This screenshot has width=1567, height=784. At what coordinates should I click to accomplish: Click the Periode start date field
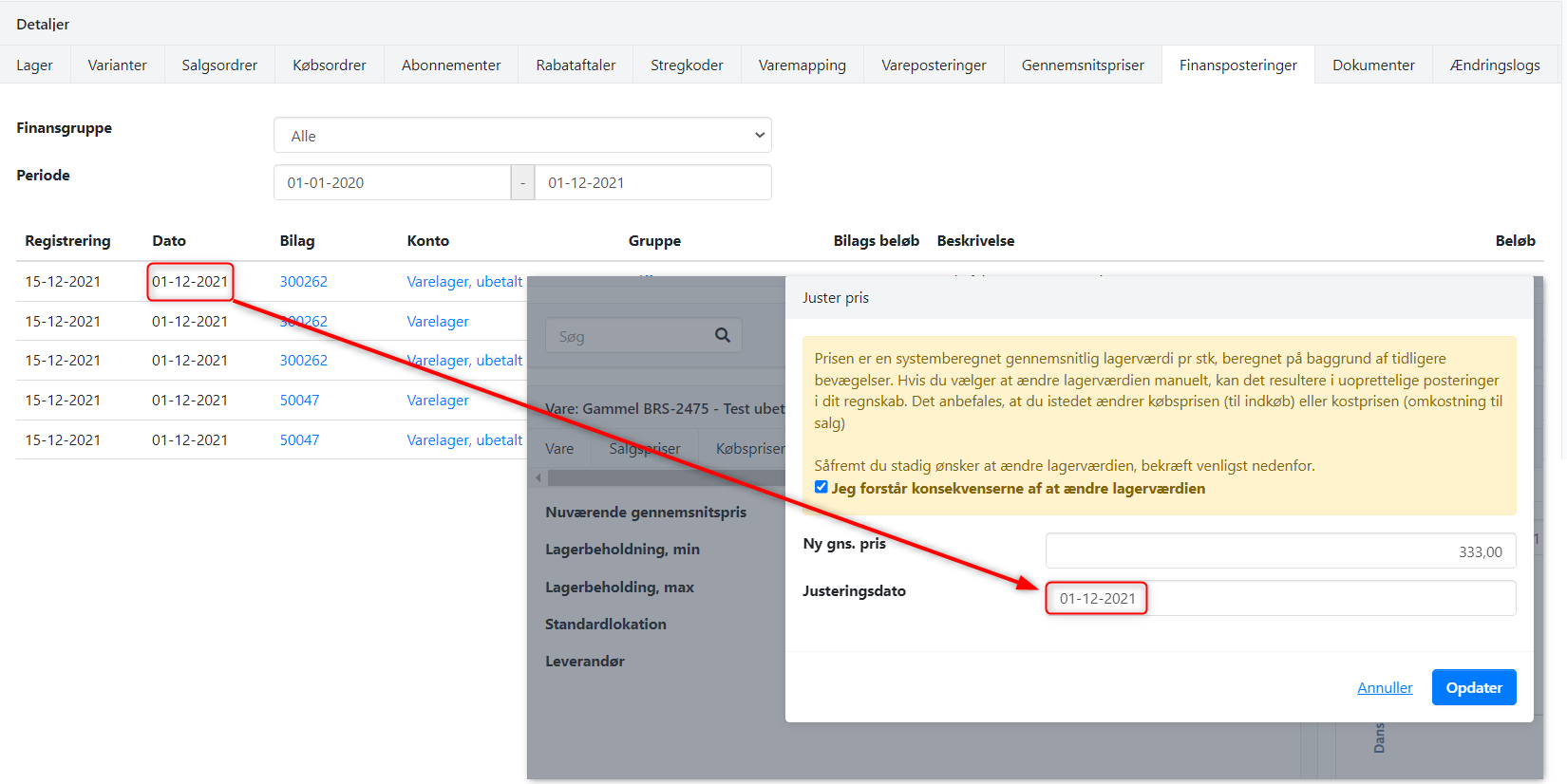tap(391, 182)
